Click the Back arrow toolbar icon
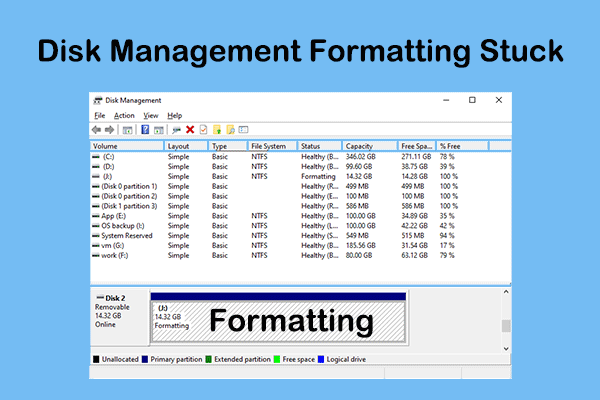 [96, 130]
